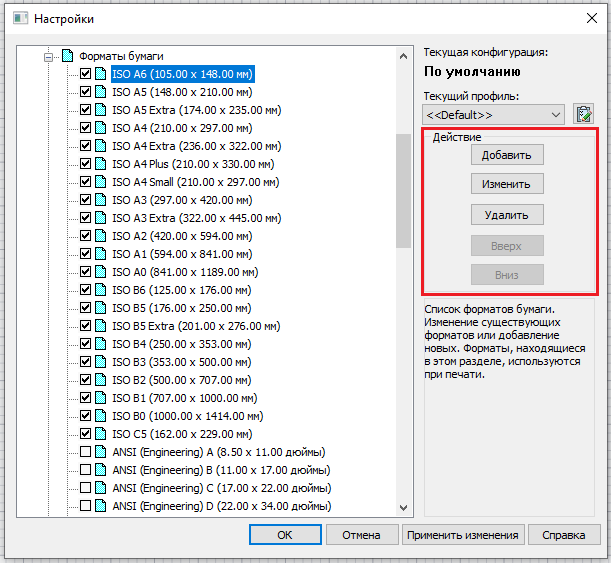Enable the ANSI (Engineering) B checkbox
Image resolution: width=611 pixels, height=563 pixels.
click(x=85, y=470)
